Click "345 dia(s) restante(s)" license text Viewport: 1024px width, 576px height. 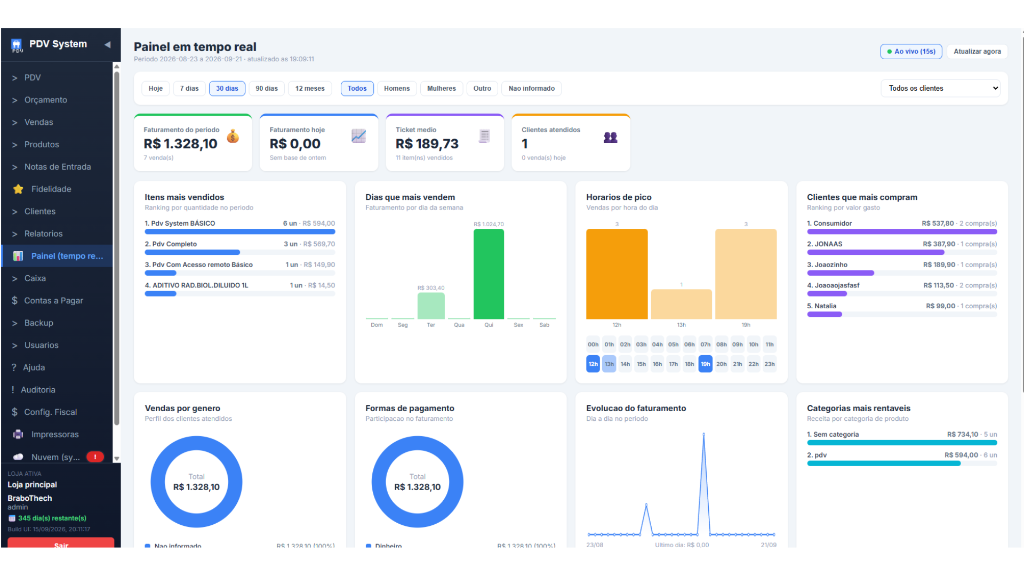52,519
